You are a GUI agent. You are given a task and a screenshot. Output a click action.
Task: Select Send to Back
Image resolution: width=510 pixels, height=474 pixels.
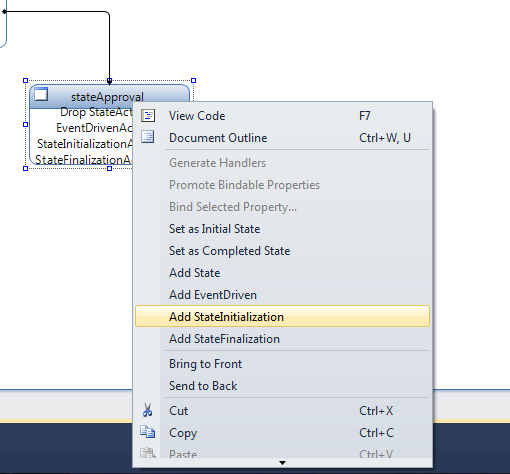tap(282, 386)
